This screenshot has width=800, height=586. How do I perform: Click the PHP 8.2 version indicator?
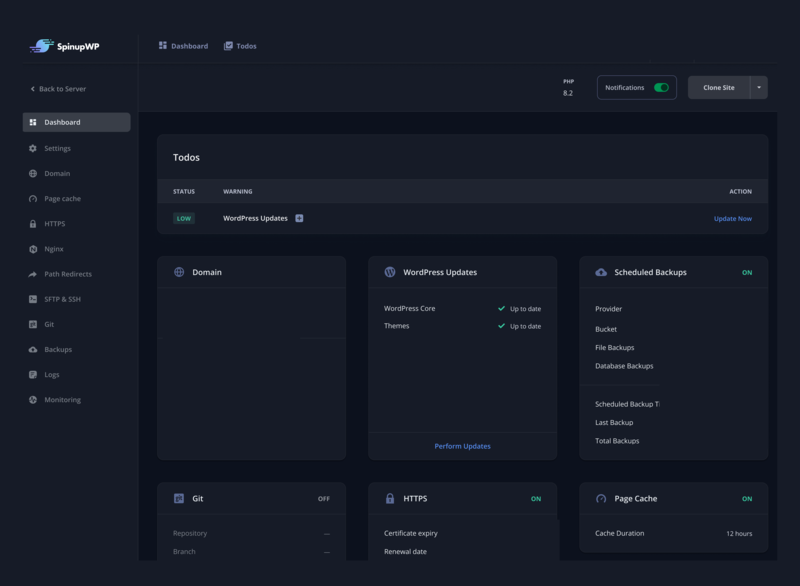(568, 87)
